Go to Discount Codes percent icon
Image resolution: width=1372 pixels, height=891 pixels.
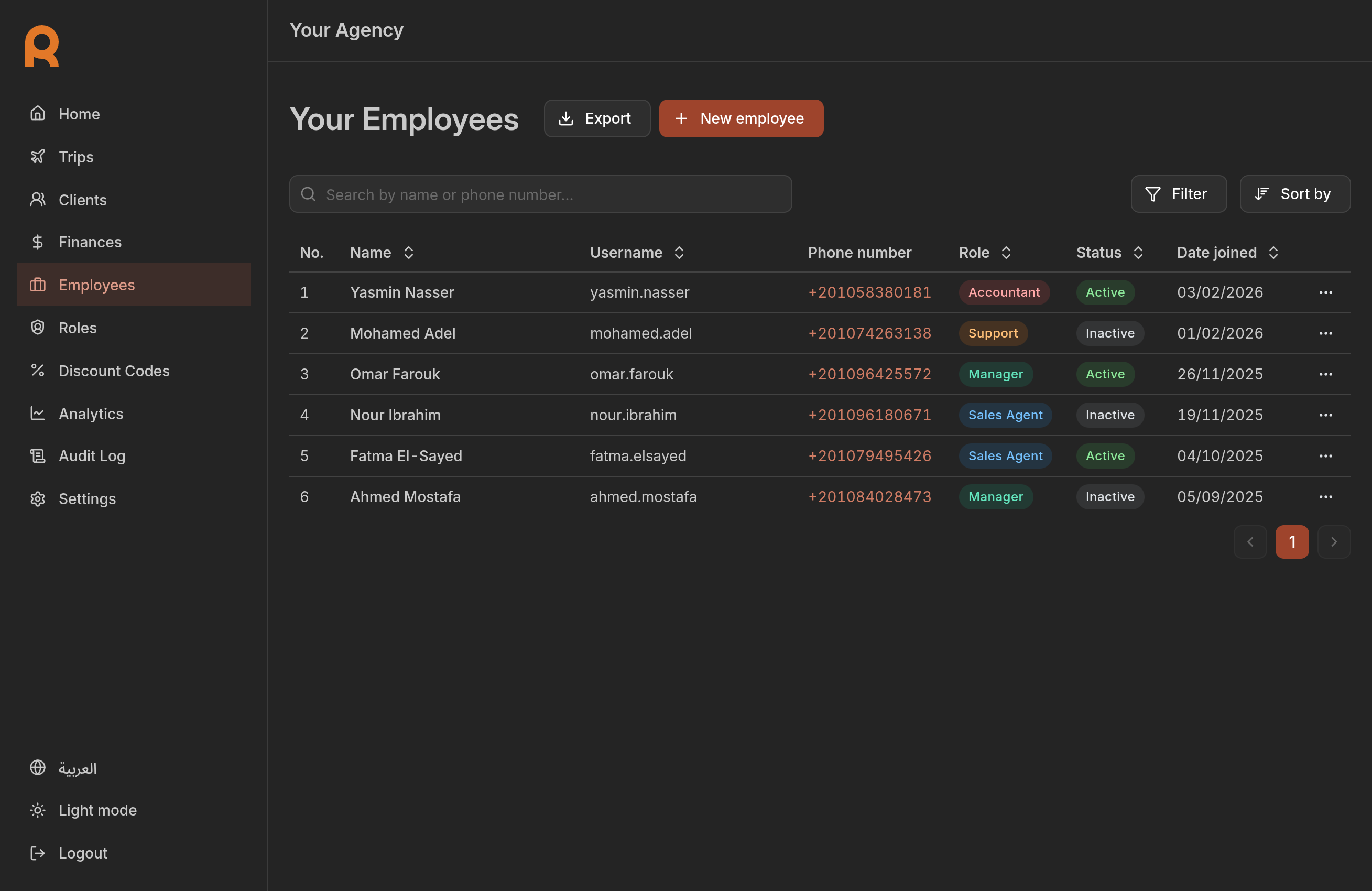[x=38, y=370]
